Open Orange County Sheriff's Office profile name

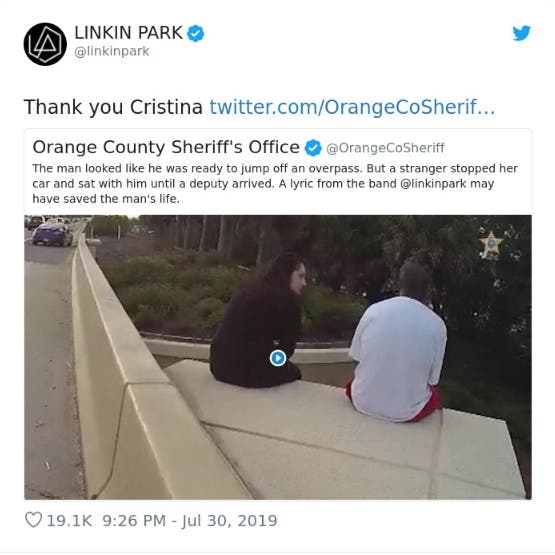click(166, 147)
